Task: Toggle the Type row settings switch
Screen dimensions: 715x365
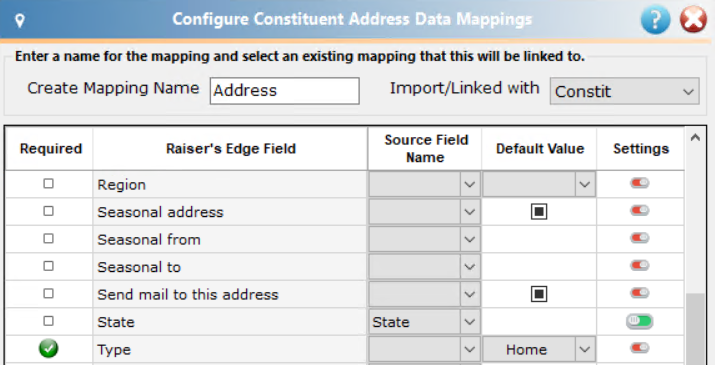Action: 640,348
